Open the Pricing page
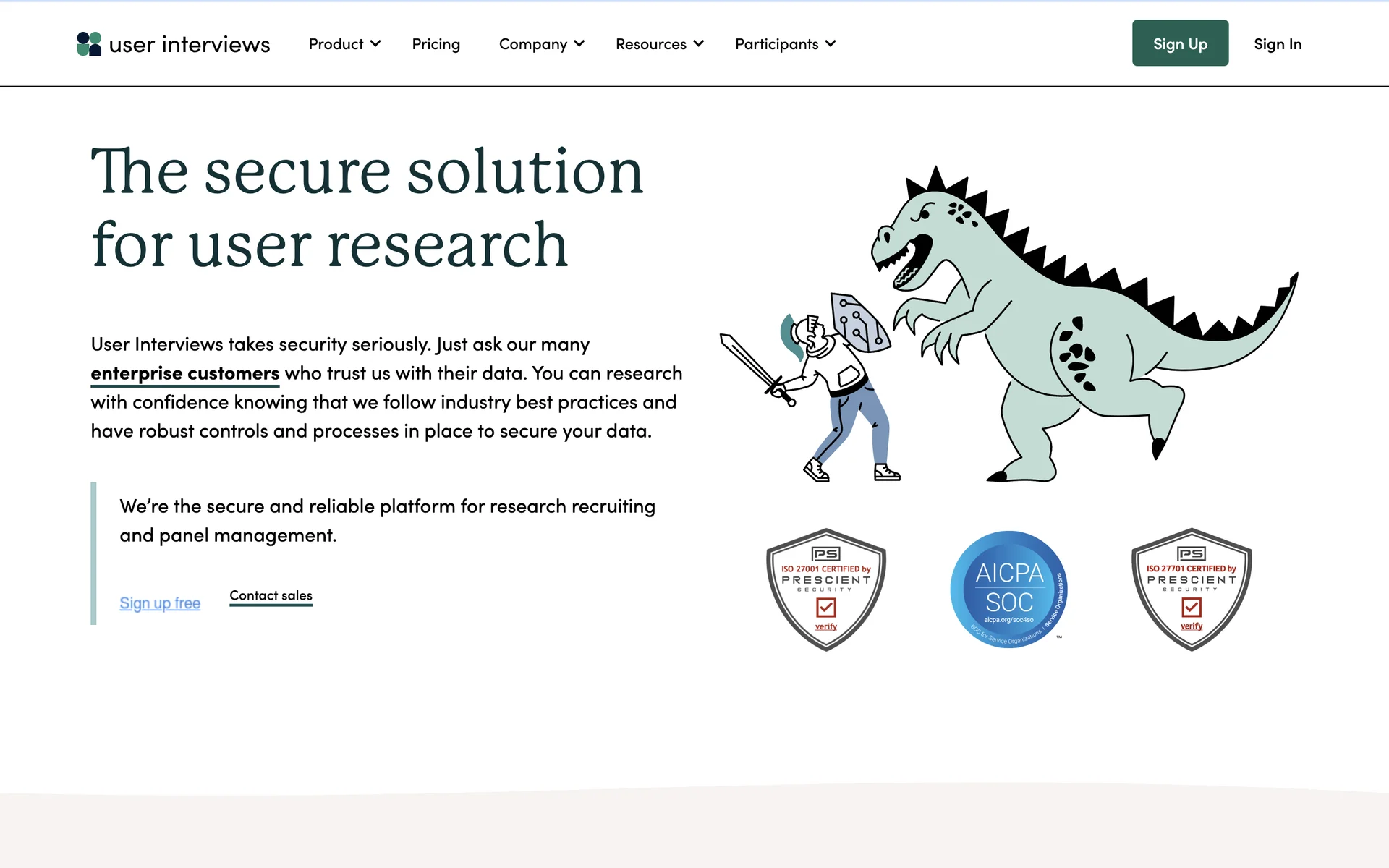The height and width of the screenshot is (868, 1389). click(436, 44)
